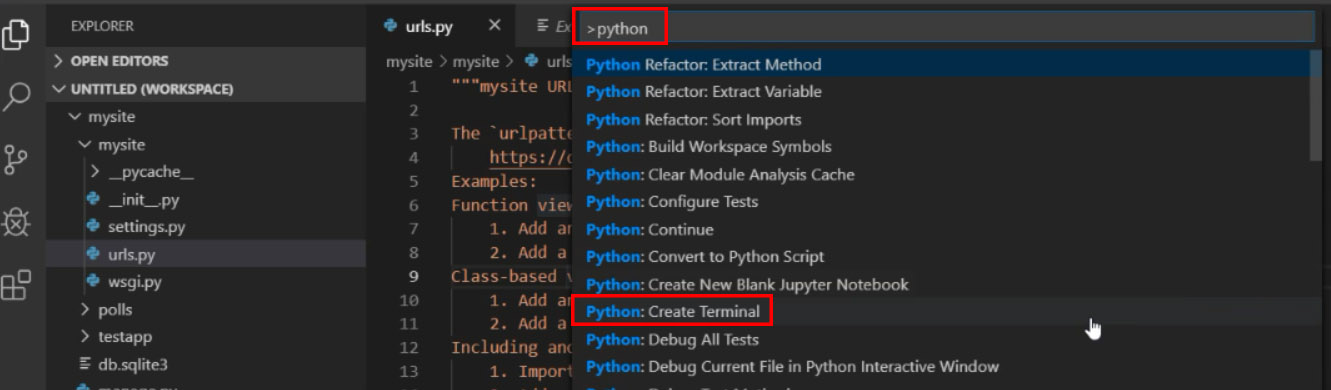Screen dimensions: 1331x390
Task: Open db.sqlite3 in the explorer
Action: [x=206, y=364]
